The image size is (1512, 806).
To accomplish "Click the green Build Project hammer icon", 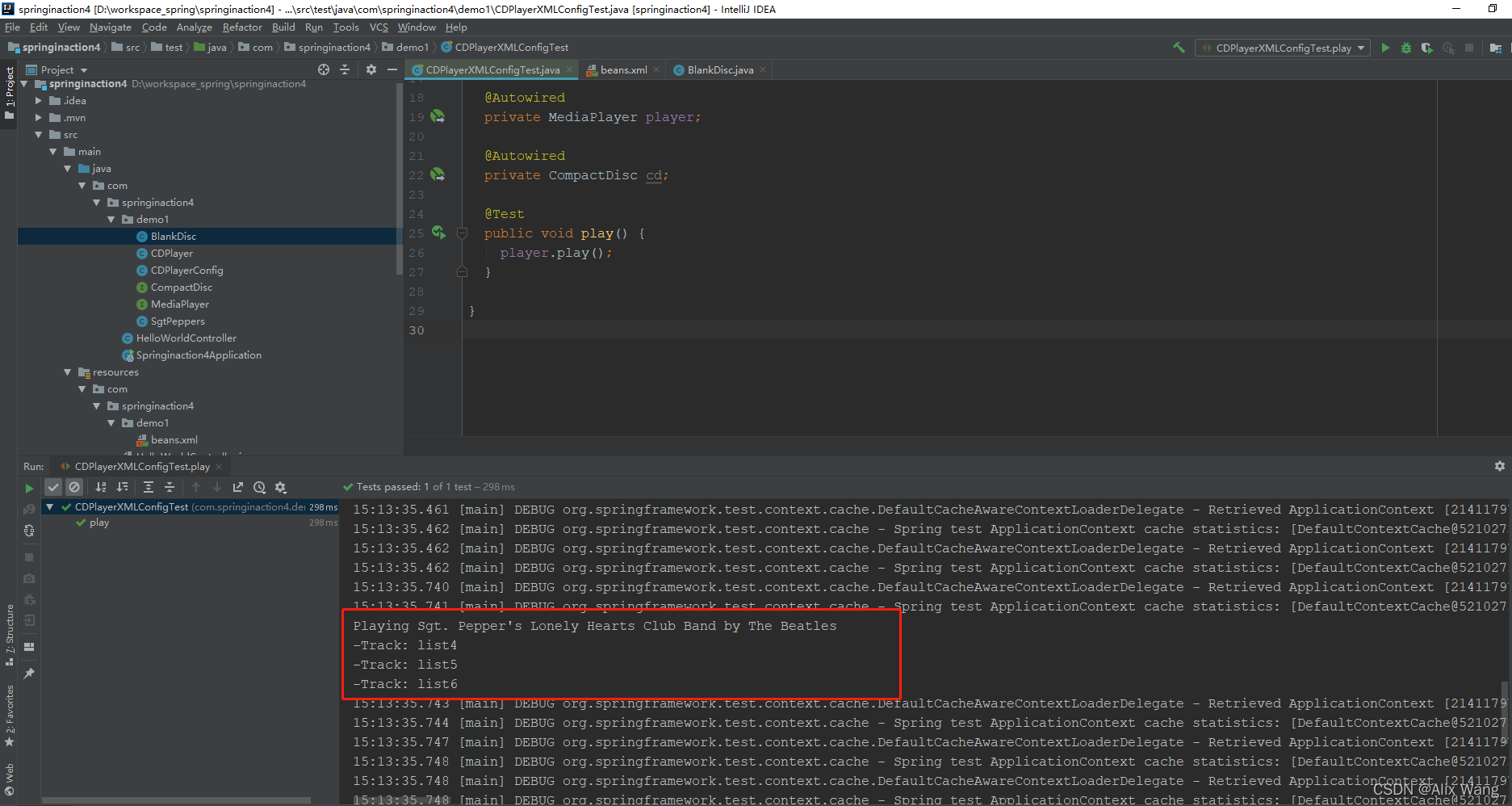I will (1179, 48).
